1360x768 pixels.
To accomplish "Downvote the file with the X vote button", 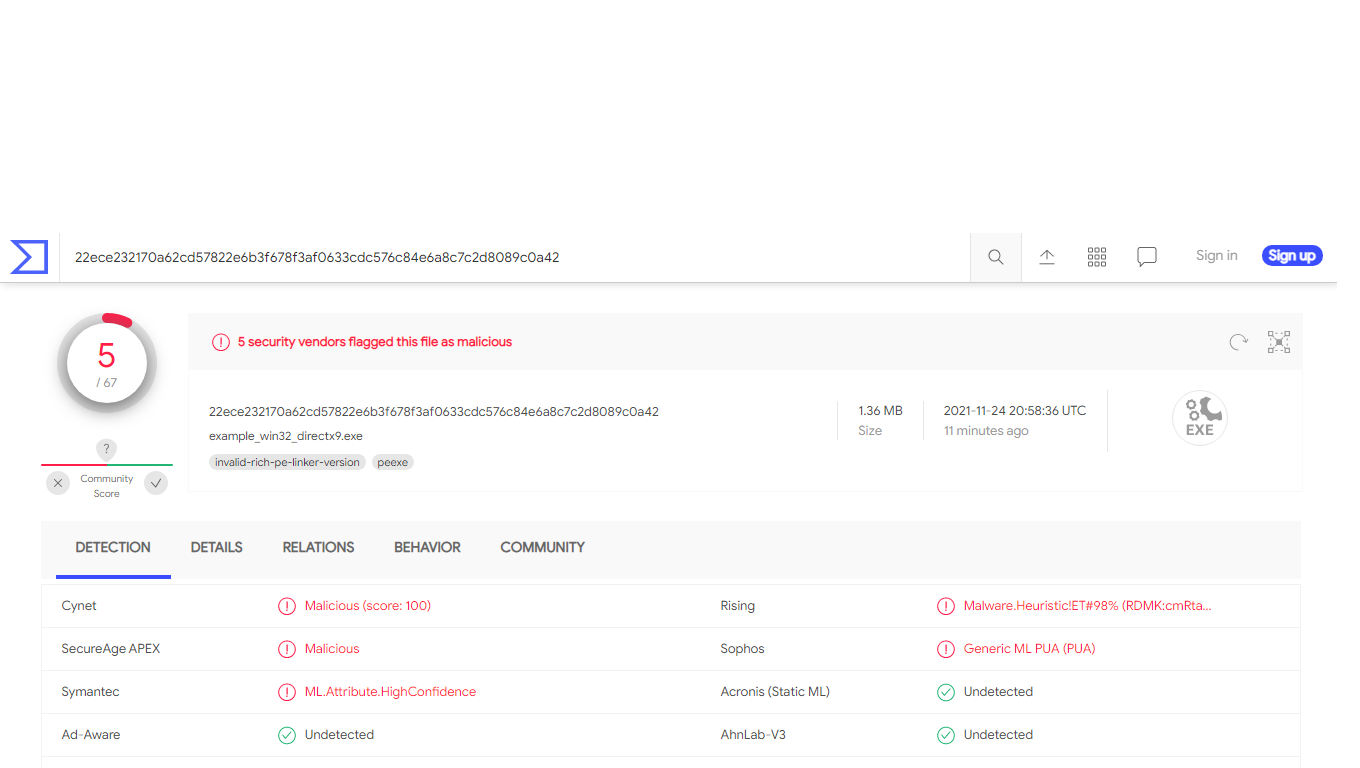I will click(57, 483).
